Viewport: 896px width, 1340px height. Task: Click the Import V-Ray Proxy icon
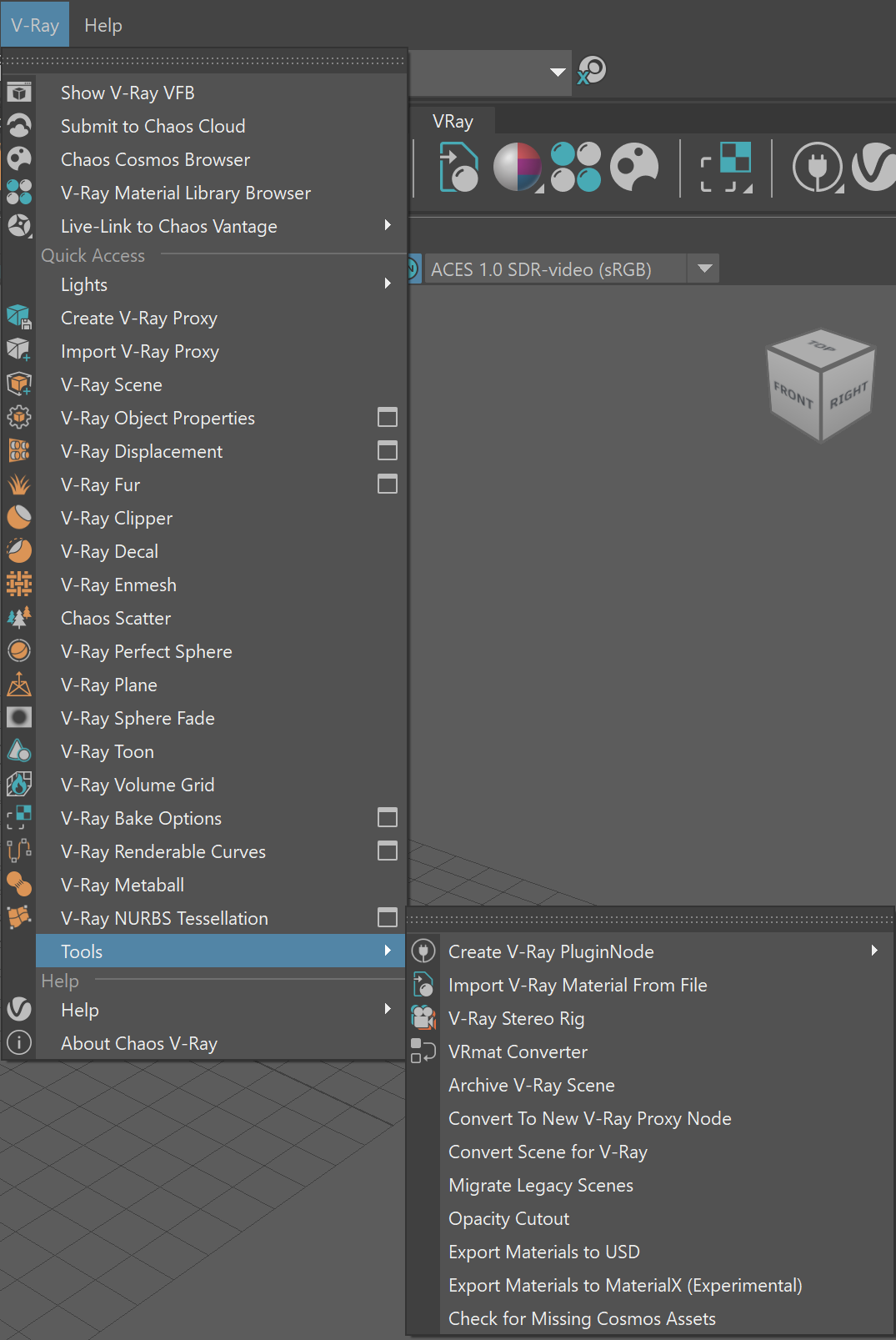(x=19, y=351)
